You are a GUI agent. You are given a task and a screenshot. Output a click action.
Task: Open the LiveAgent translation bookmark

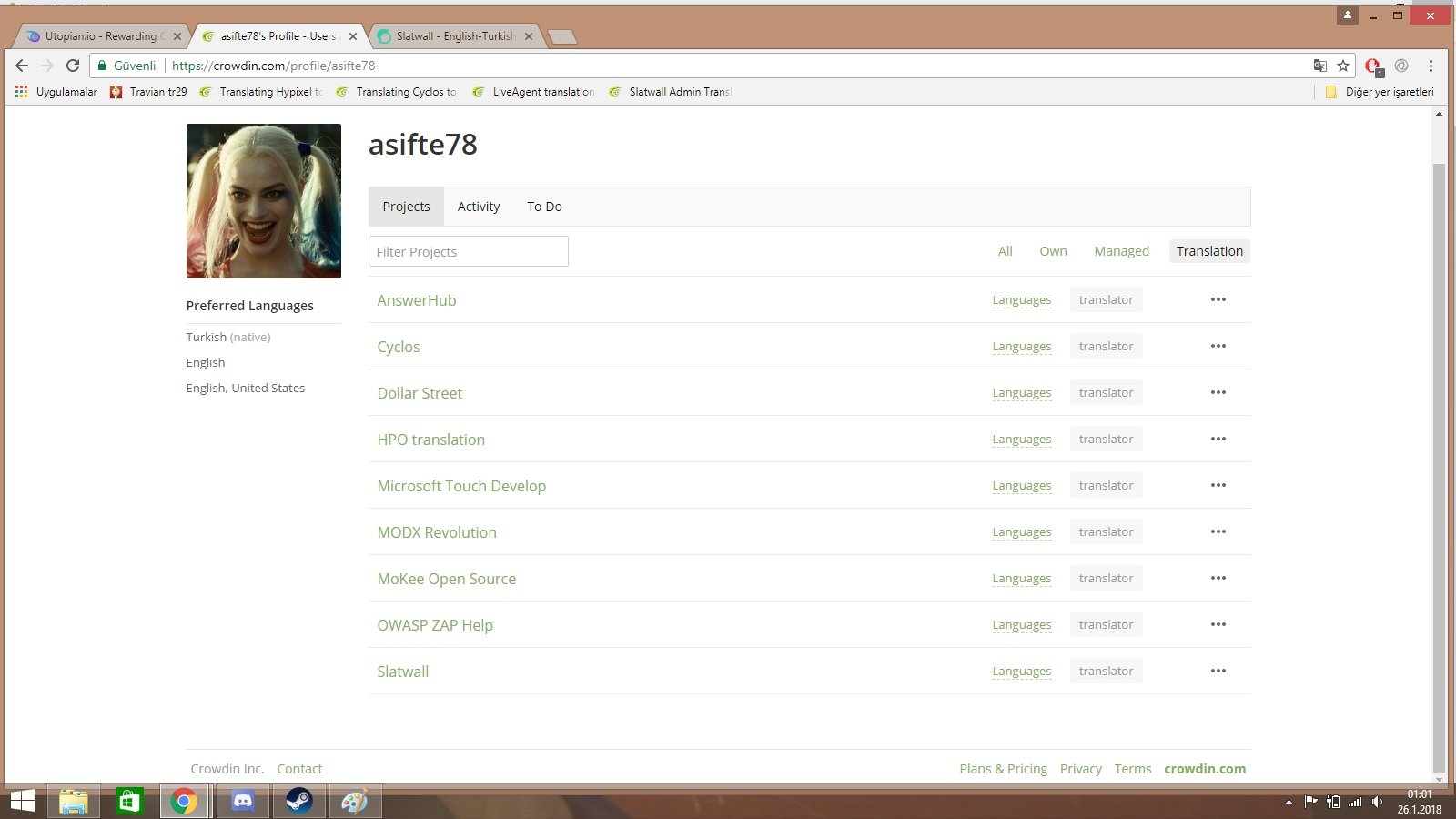tap(533, 92)
